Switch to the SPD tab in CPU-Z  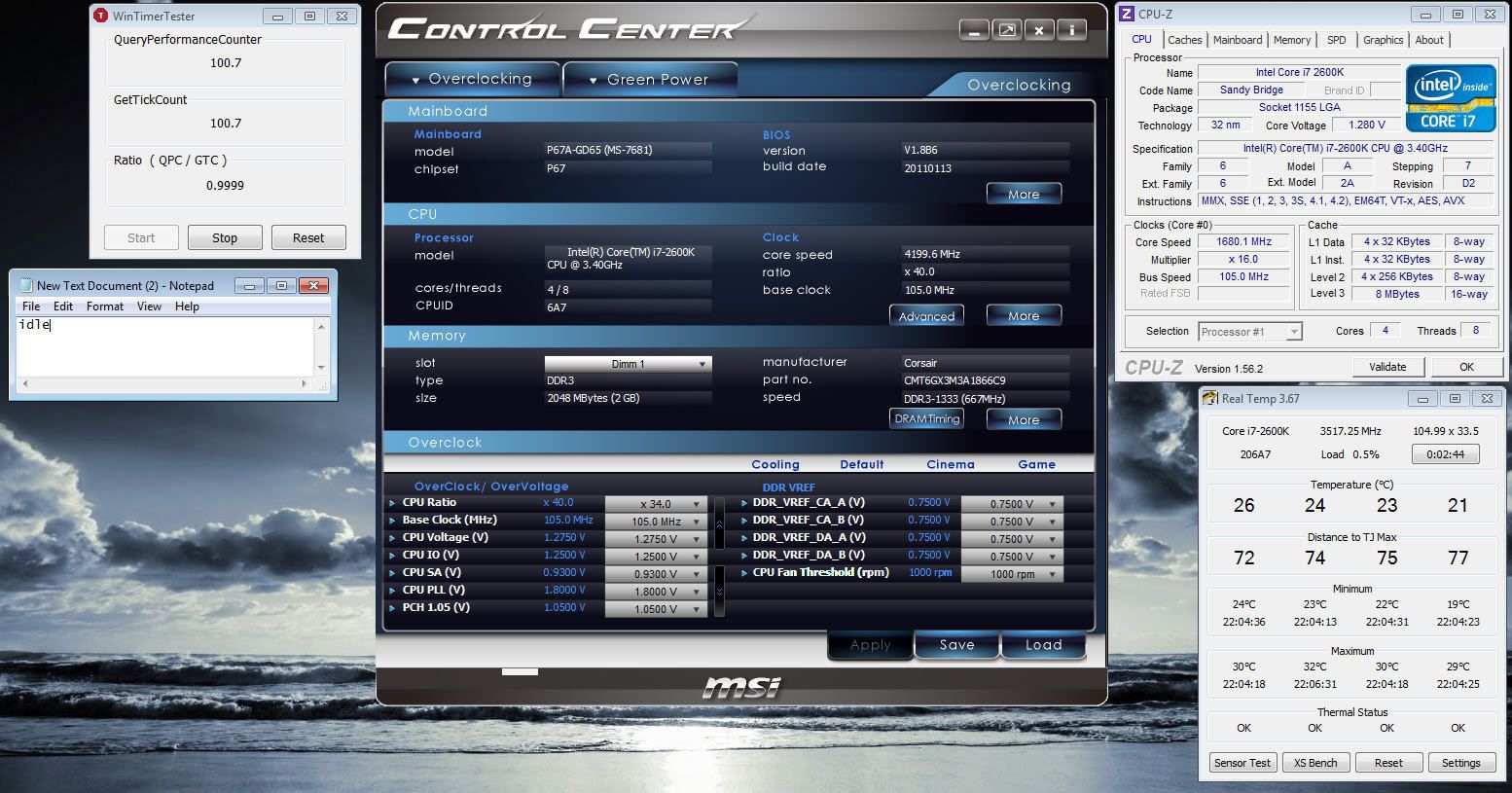(x=1337, y=40)
